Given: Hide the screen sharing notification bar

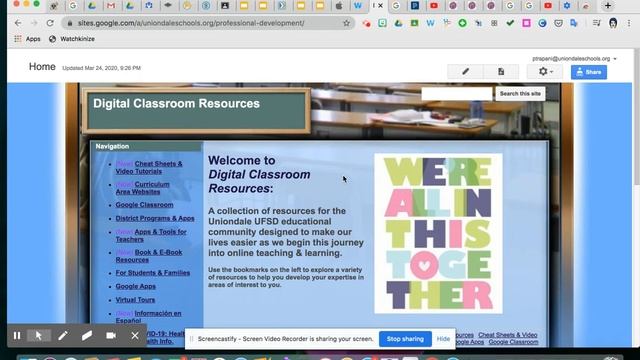Looking at the screenshot, I should [x=443, y=339].
